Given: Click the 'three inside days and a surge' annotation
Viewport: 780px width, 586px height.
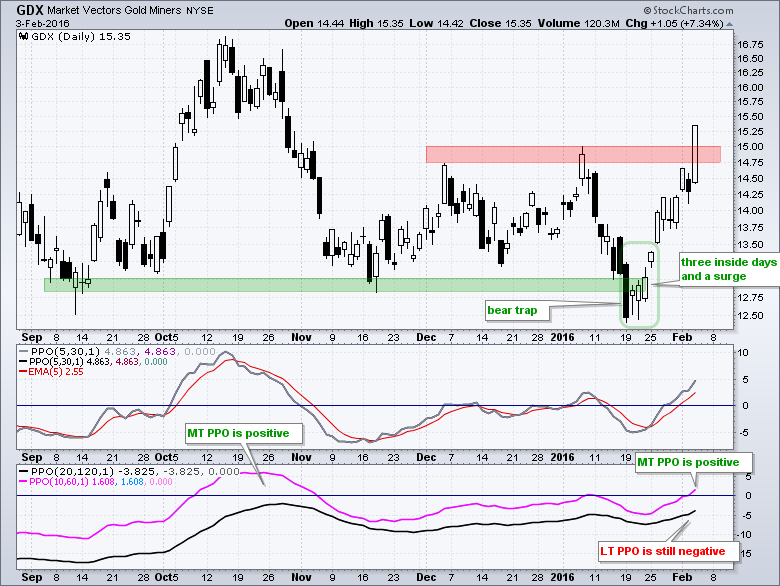Looking at the screenshot, I should (728, 269).
